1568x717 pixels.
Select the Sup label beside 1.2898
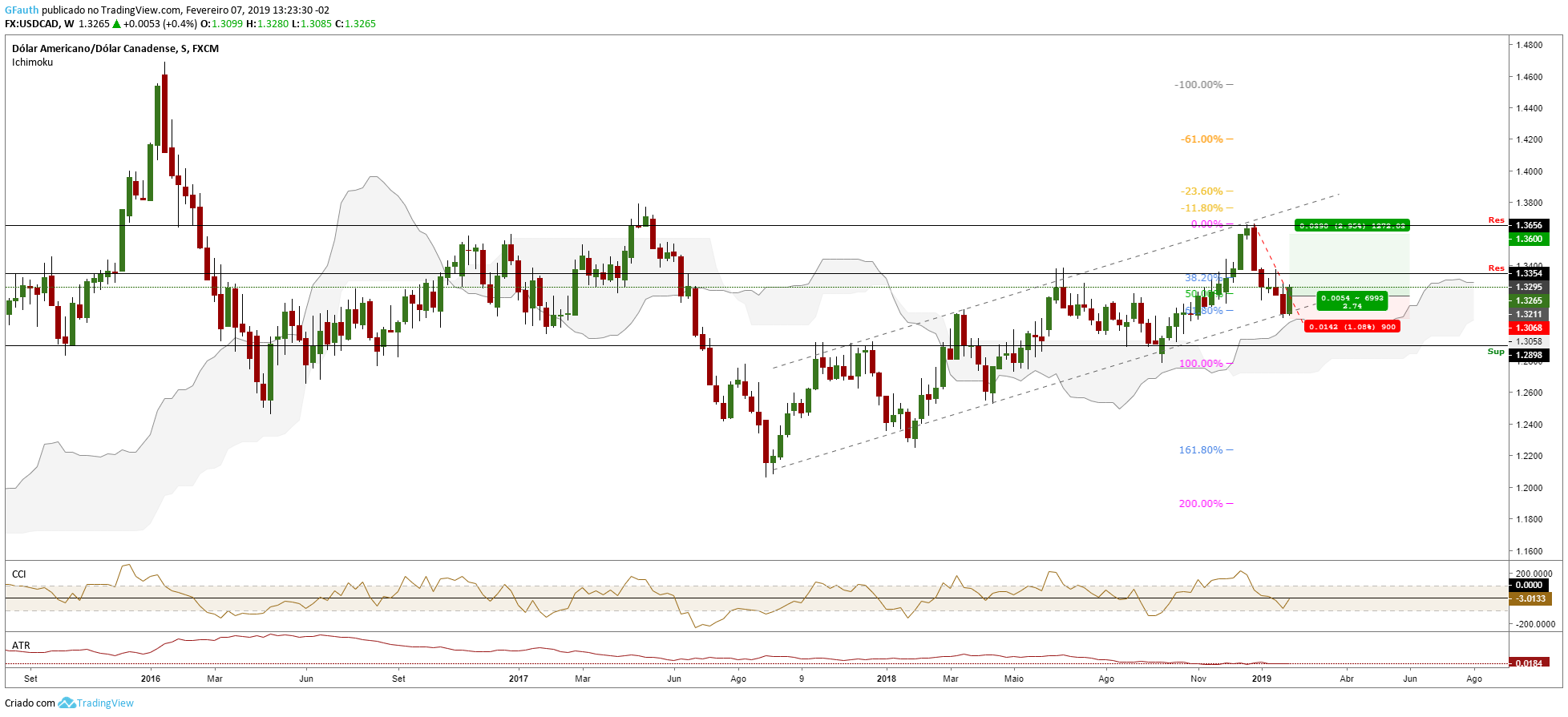(1496, 352)
